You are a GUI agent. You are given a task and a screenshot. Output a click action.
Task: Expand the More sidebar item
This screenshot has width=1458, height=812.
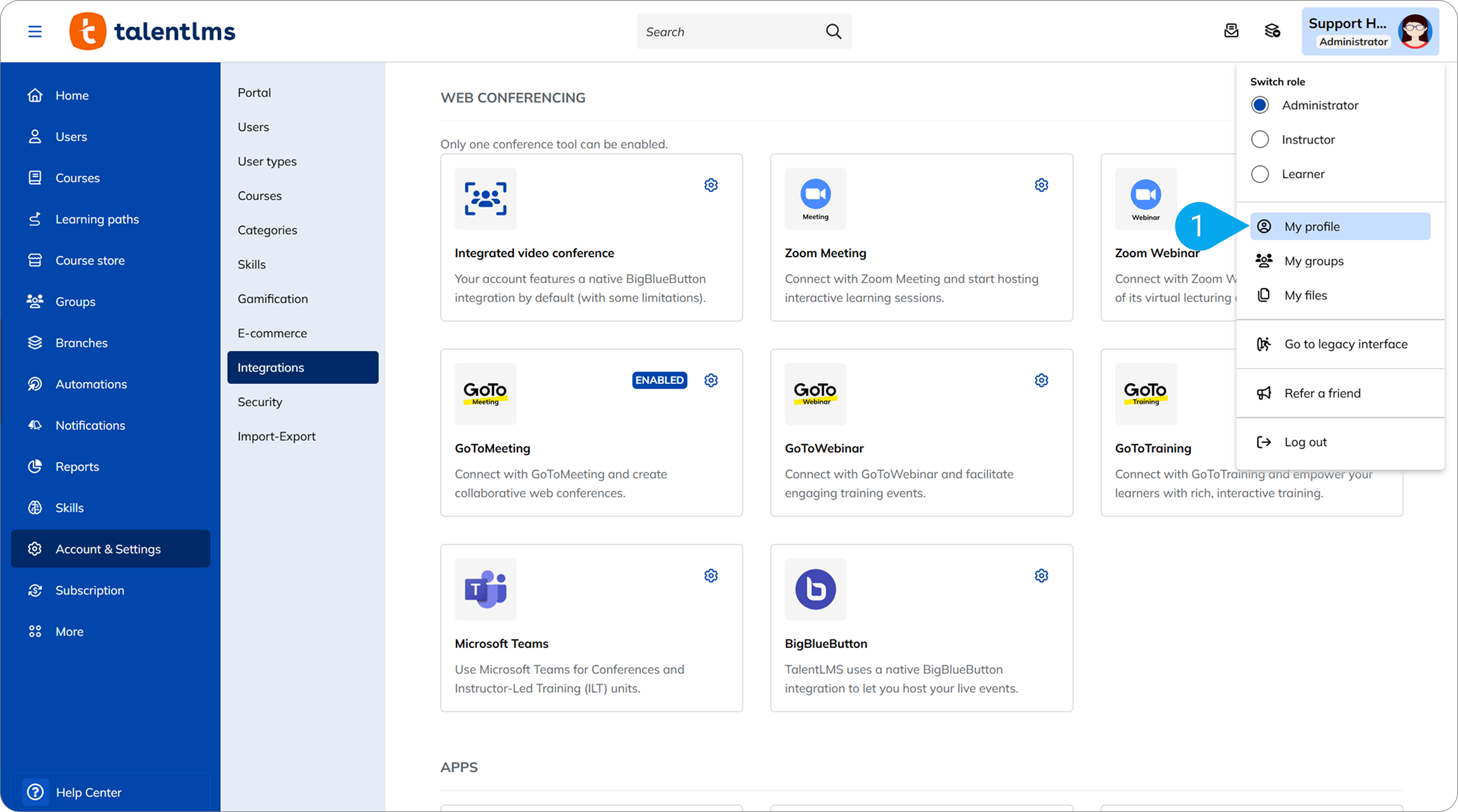click(69, 631)
